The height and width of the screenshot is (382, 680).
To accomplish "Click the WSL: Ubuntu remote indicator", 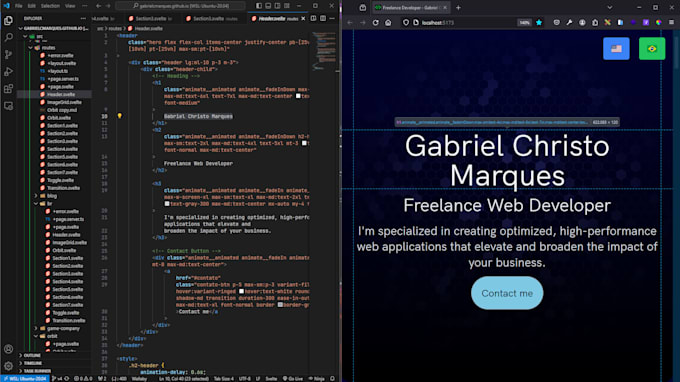I will point(26,379).
